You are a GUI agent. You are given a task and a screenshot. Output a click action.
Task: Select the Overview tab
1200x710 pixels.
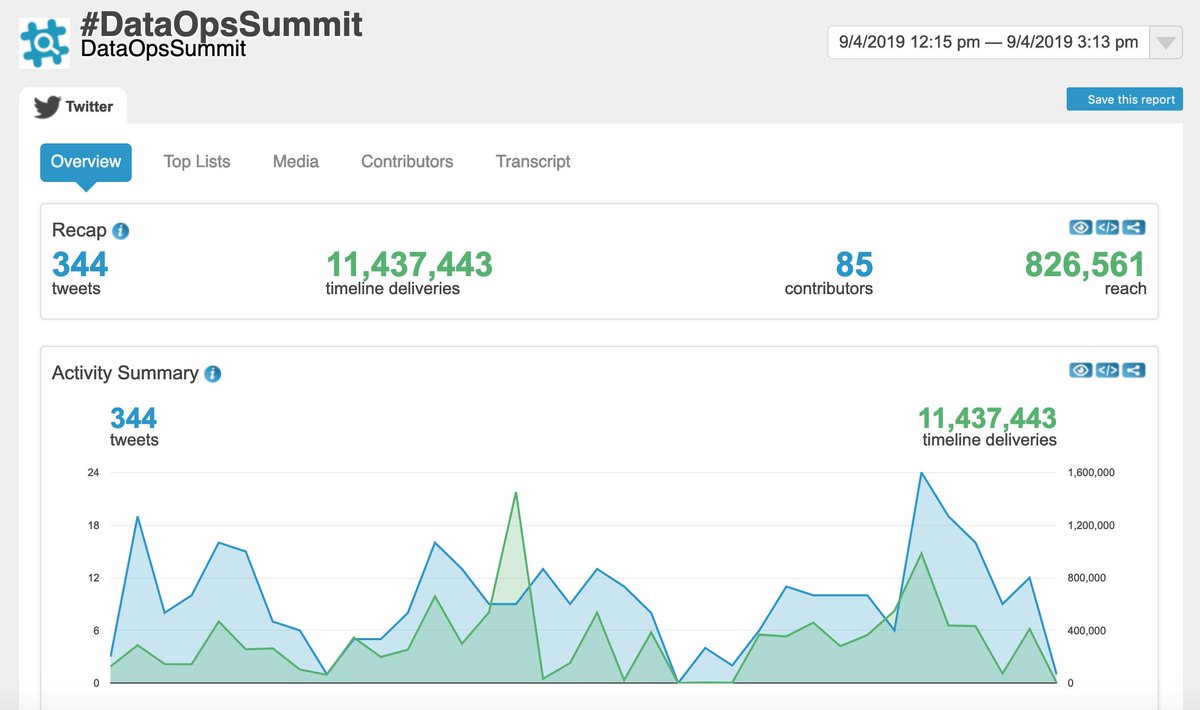pos(86,161)
